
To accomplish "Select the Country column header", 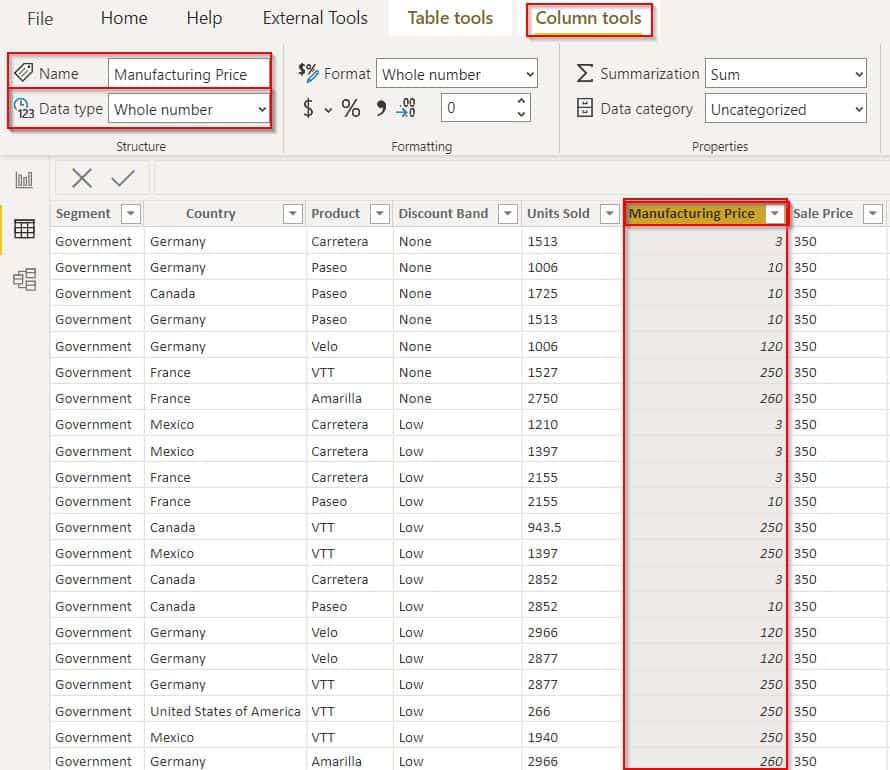I will point(211,213).
